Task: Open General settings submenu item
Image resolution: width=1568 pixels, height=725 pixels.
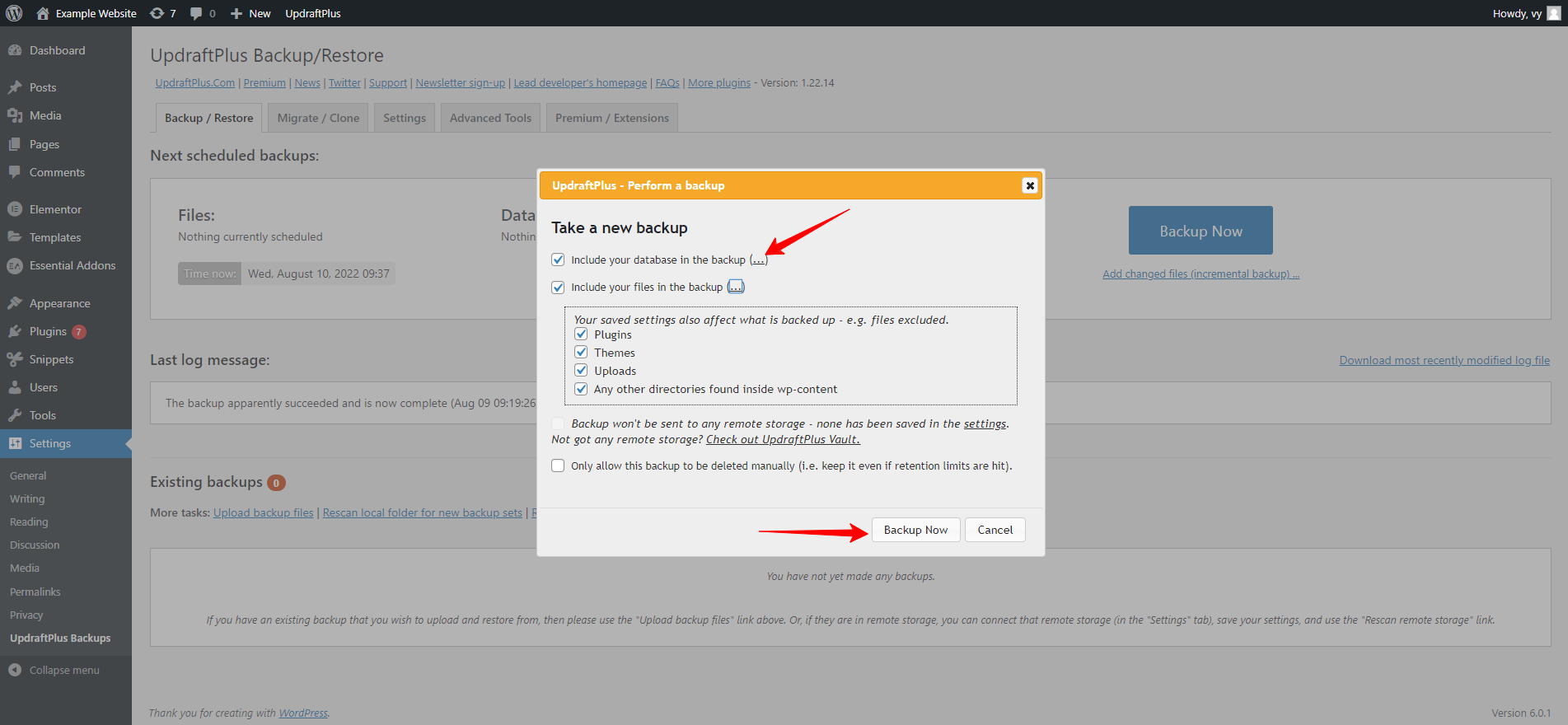Action: click(28, 475)
